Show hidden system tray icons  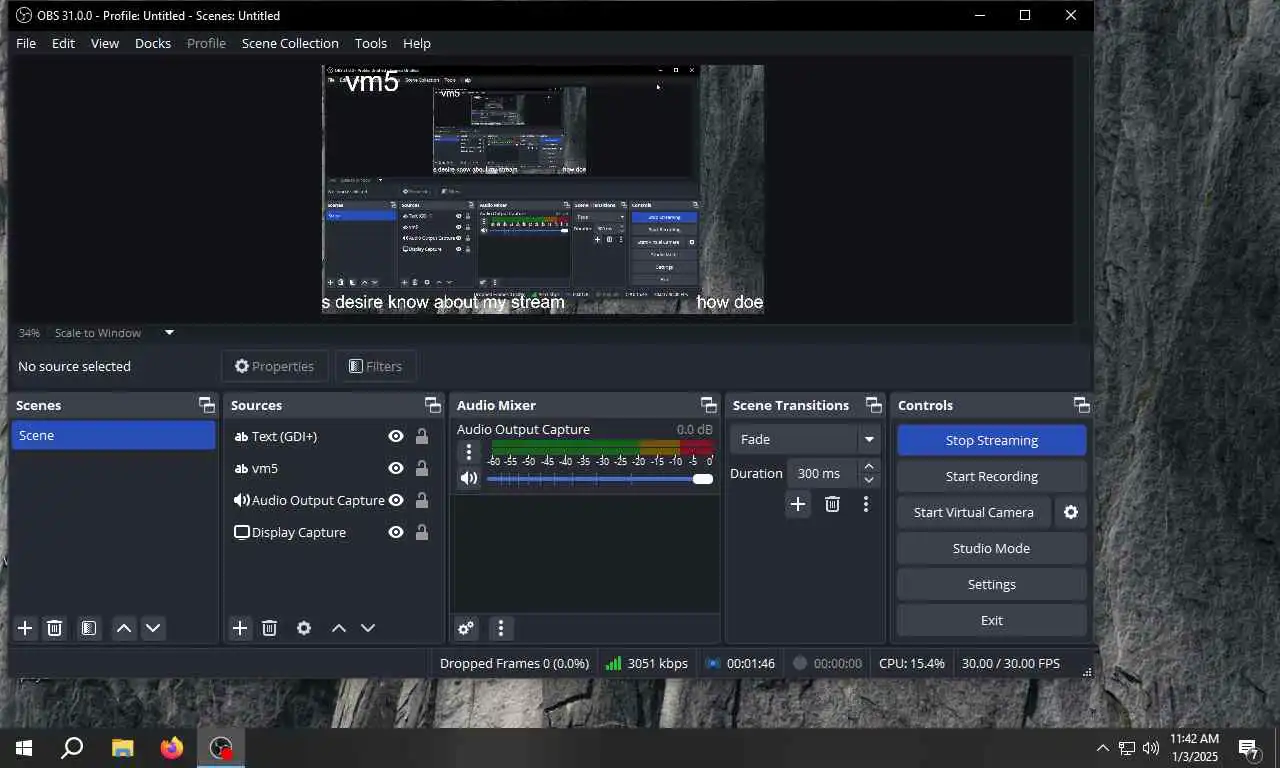[1102, 748]
